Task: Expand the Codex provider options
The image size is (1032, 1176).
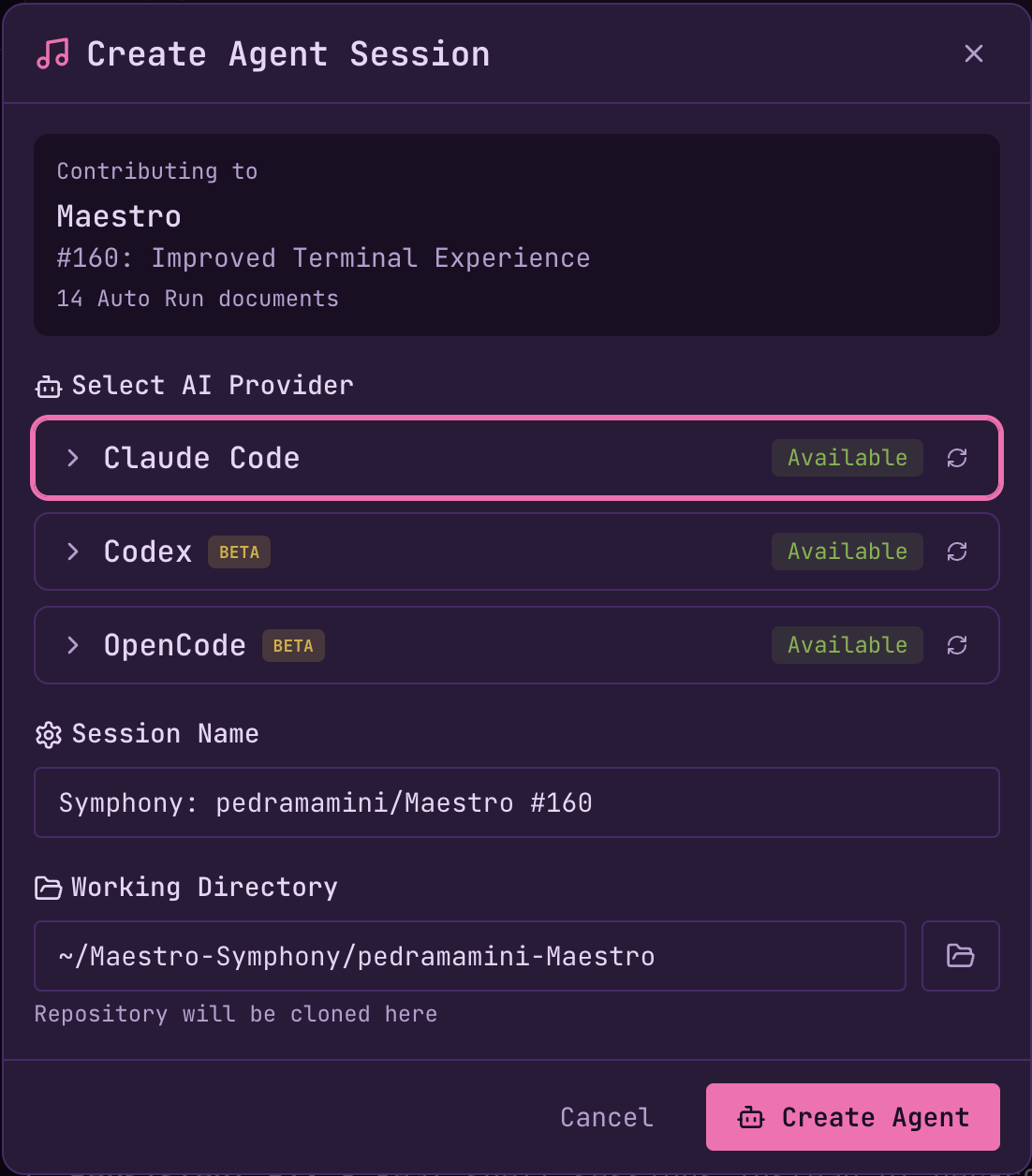Action: (73, 551)
